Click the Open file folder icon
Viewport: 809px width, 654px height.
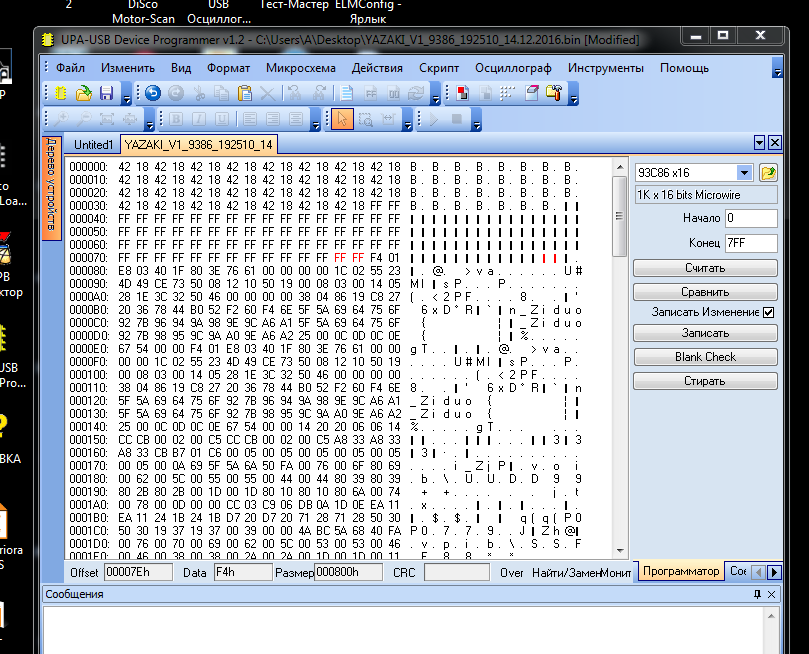pos(84,94)
